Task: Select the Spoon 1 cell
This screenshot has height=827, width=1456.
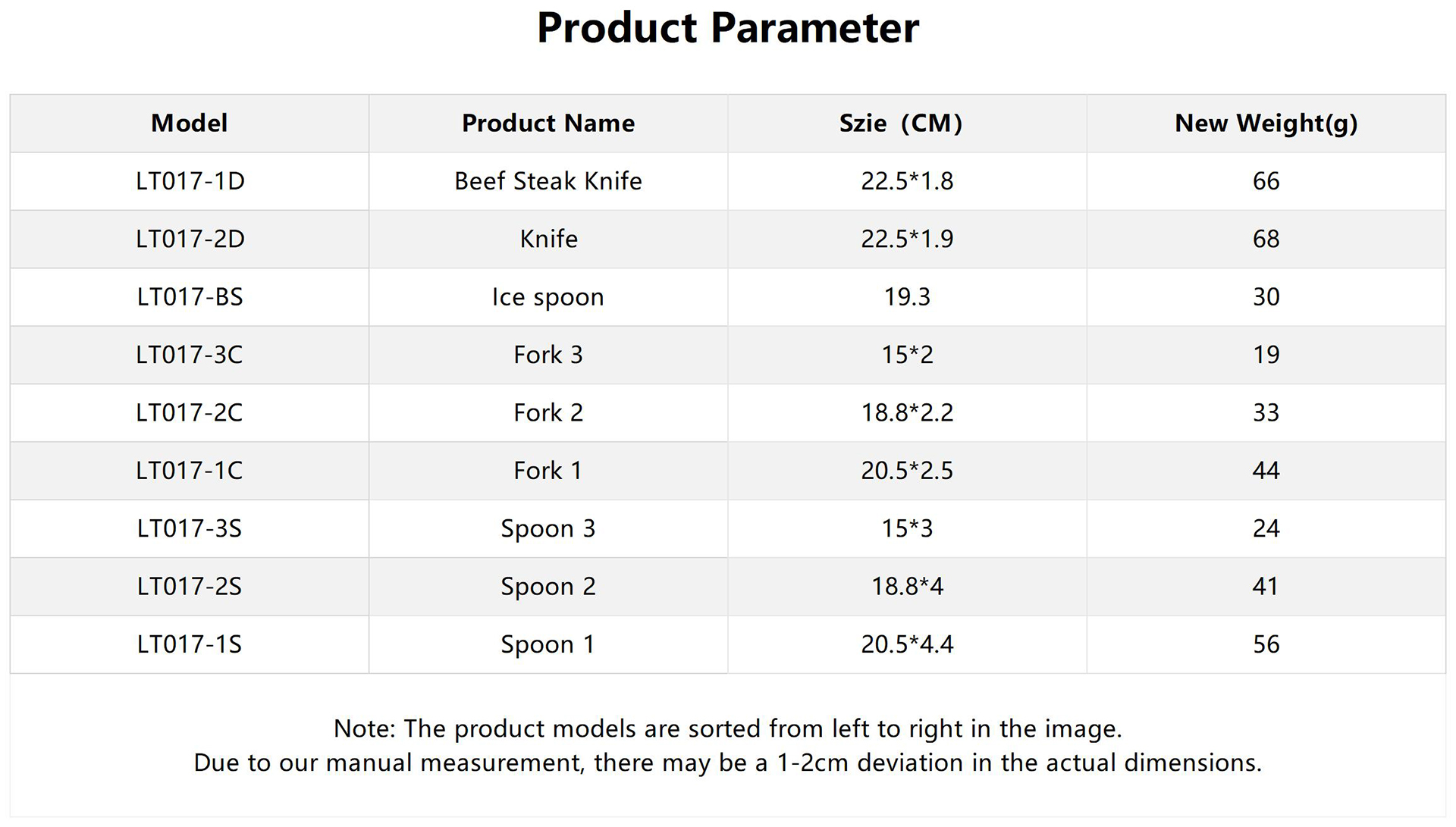Action: click(x=548, y=644)
